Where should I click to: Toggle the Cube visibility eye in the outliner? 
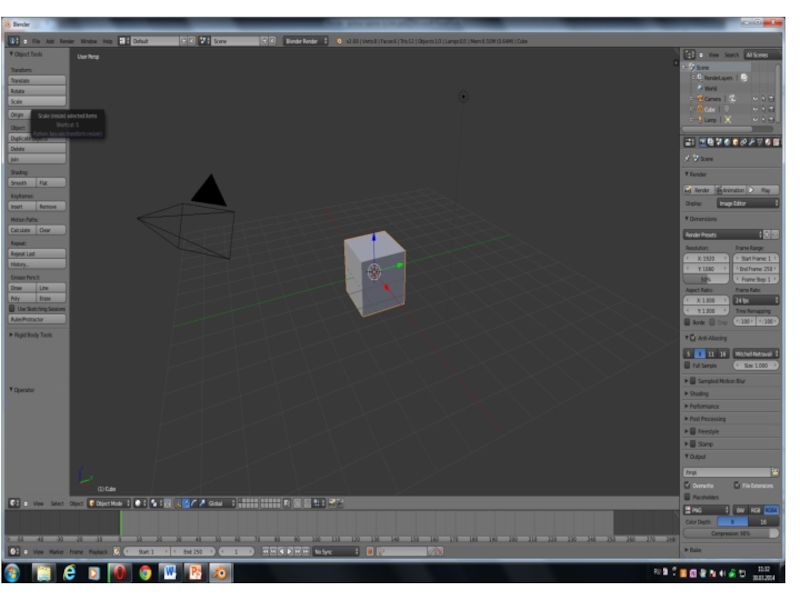pyautogui.click(x=755, y=109)
